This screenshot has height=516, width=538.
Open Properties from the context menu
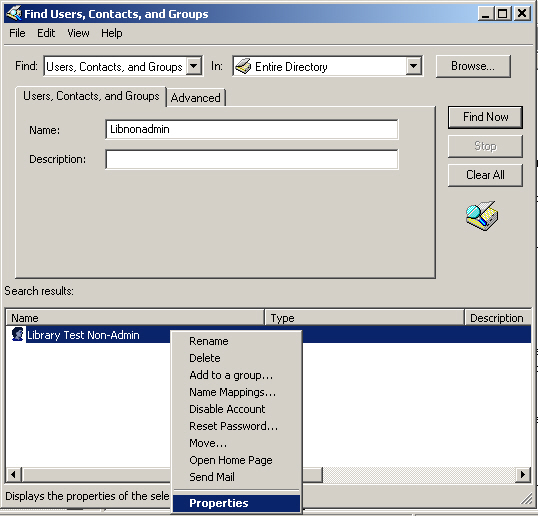click(x=236, y=503)
